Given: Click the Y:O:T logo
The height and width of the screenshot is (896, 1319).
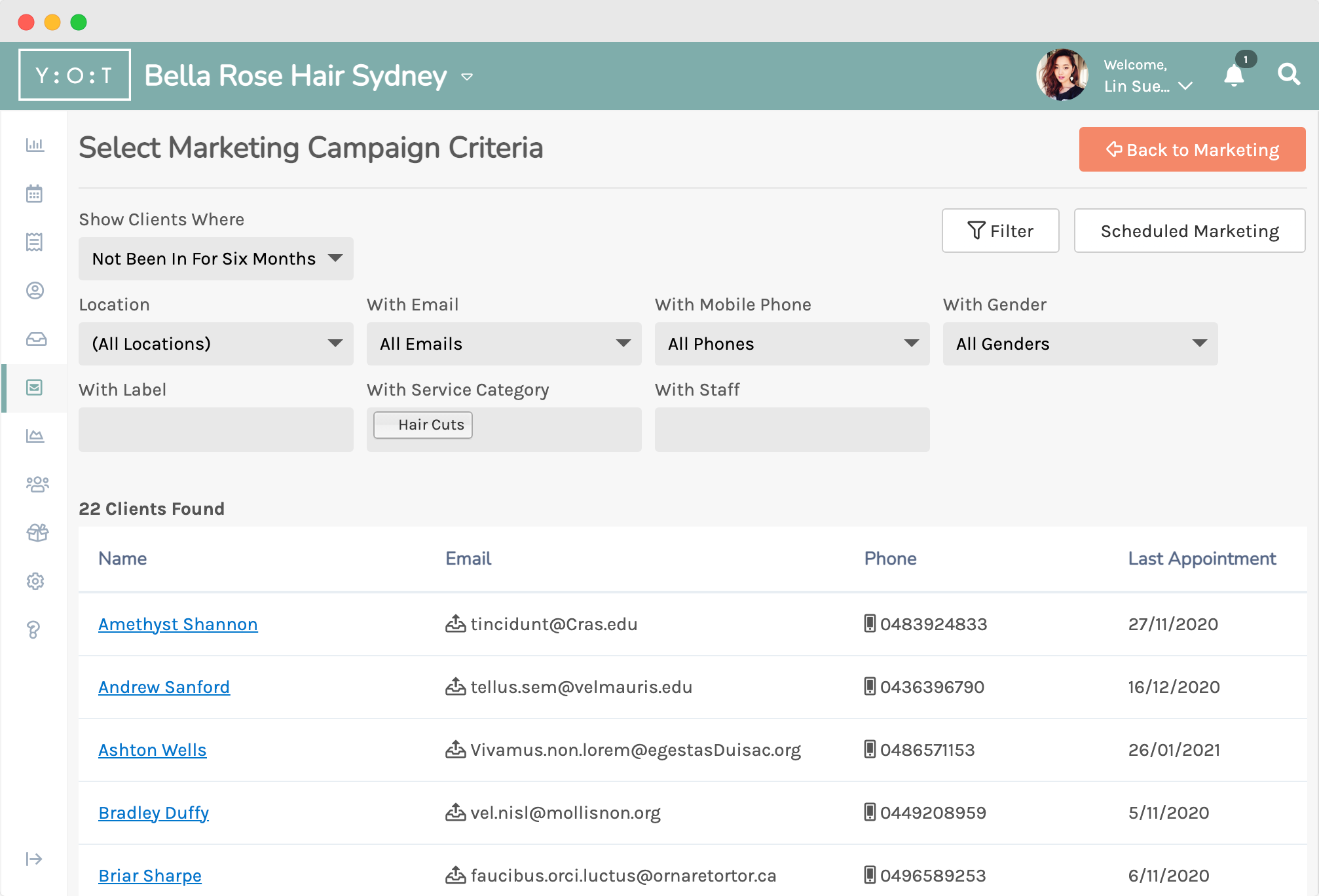Looking at the screenshot, I should [74, 75].
